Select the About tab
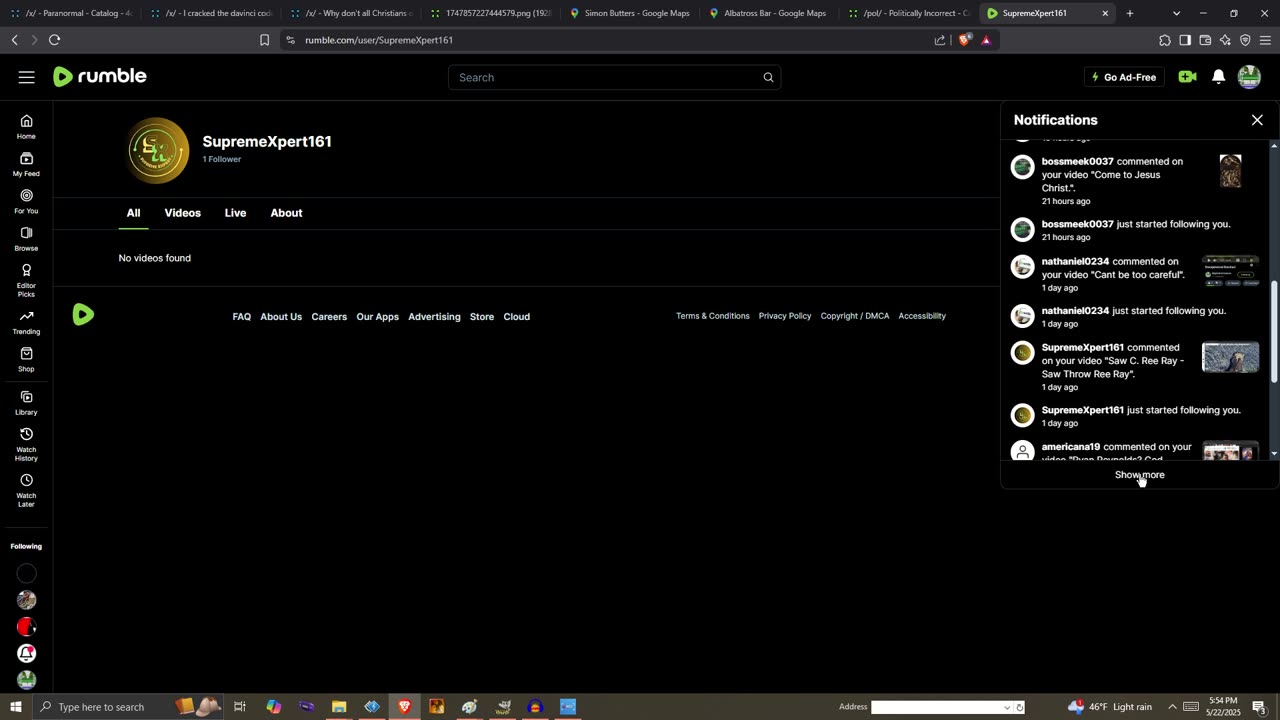Image resolution: width=1280 pixels, height=720 pixels. coord(286,213)
